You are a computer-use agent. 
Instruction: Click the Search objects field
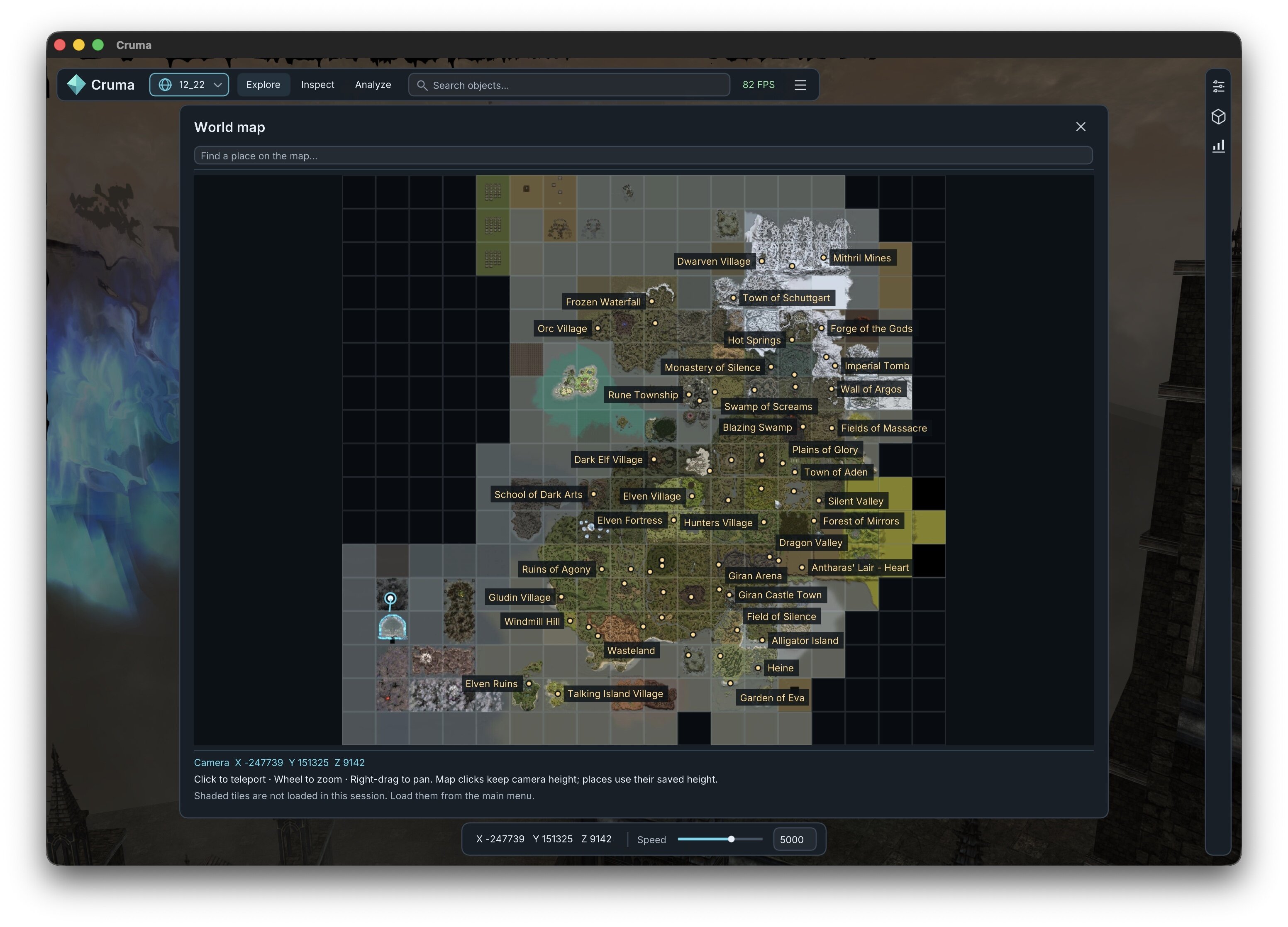click(569, 85)
